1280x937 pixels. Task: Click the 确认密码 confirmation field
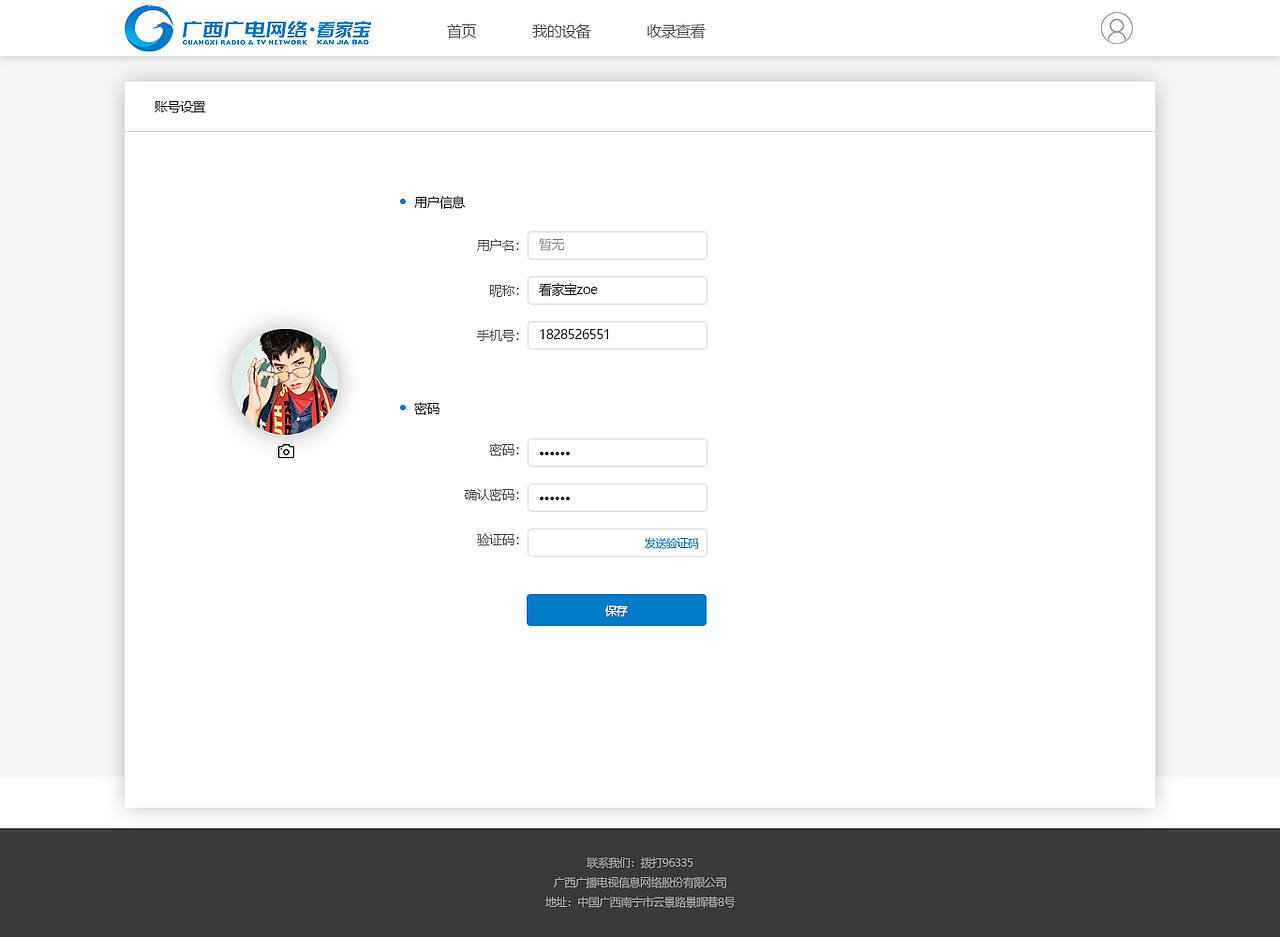click(617, 497)
